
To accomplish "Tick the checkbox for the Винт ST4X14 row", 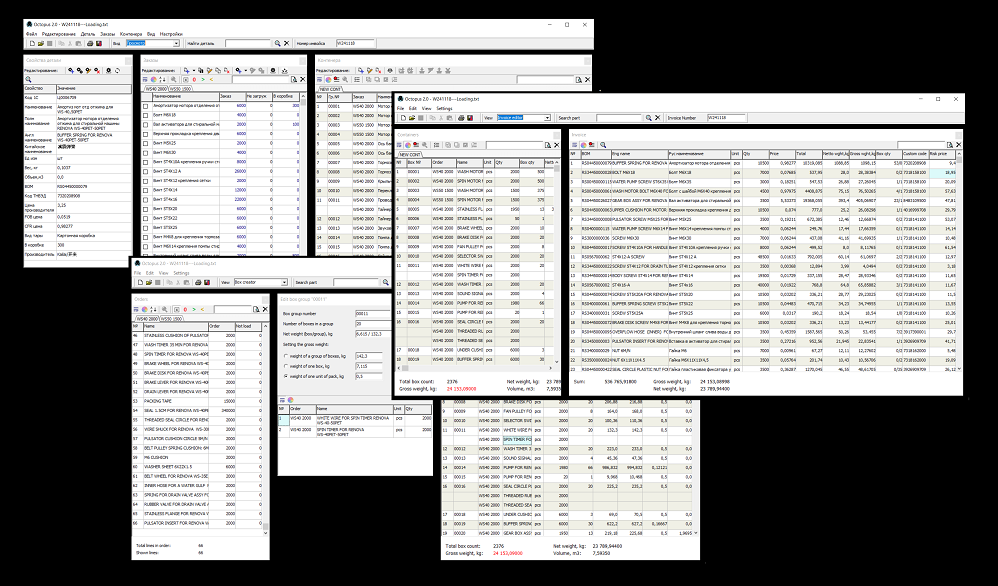I will 146,190.
